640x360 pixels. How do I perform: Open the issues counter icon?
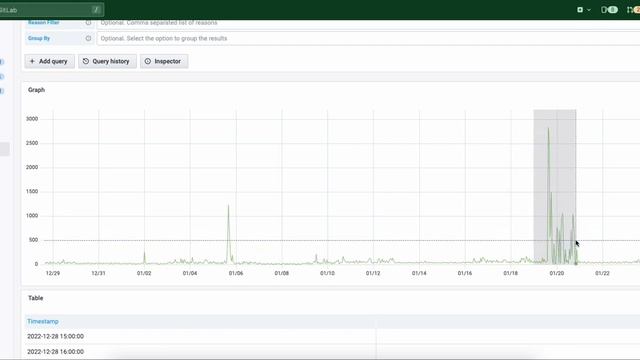[609, 9]
